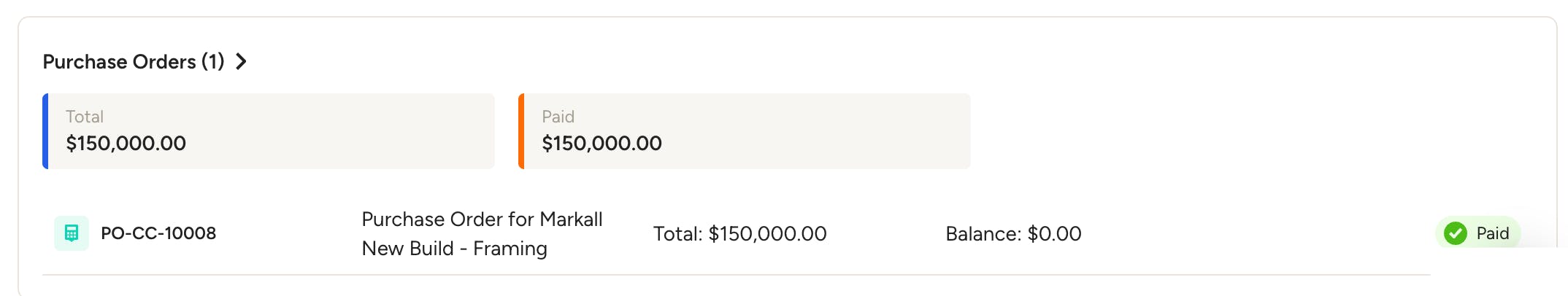Screen dimensions: 1568x296
Task: Click the $150,000.00 amount in Paid card
Action: point(602,144)
